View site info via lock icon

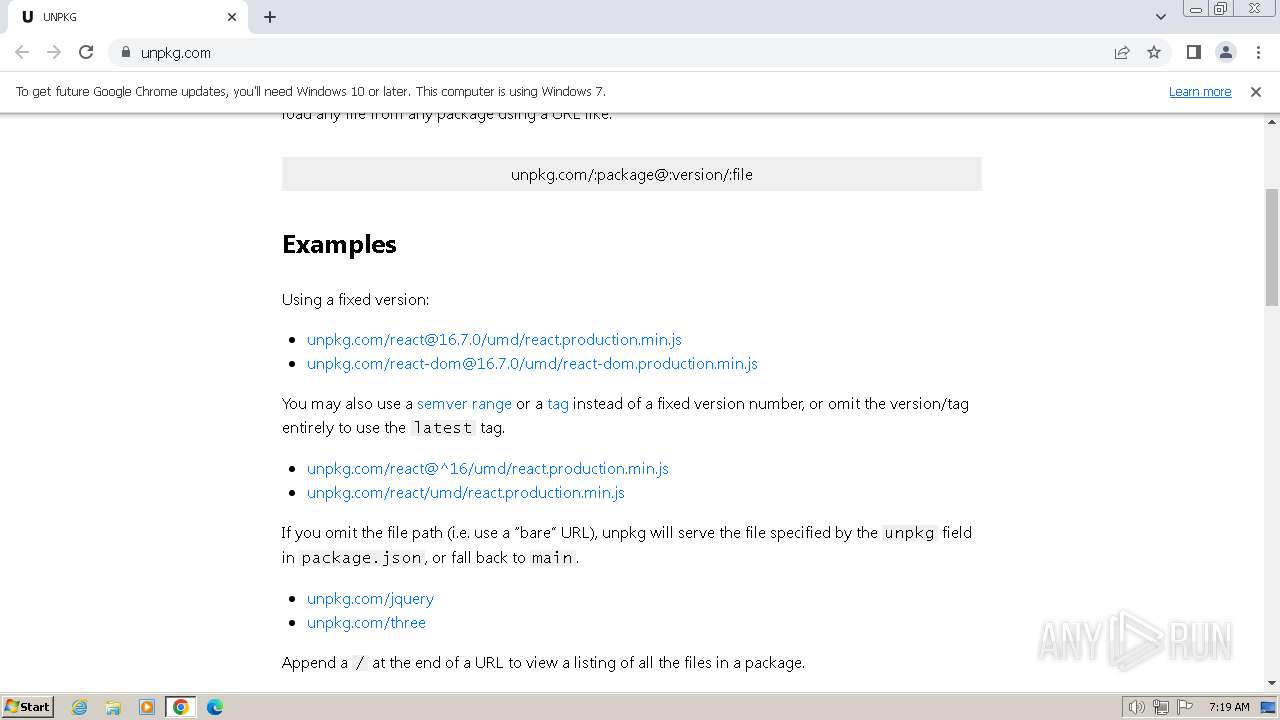coord(125,52)
